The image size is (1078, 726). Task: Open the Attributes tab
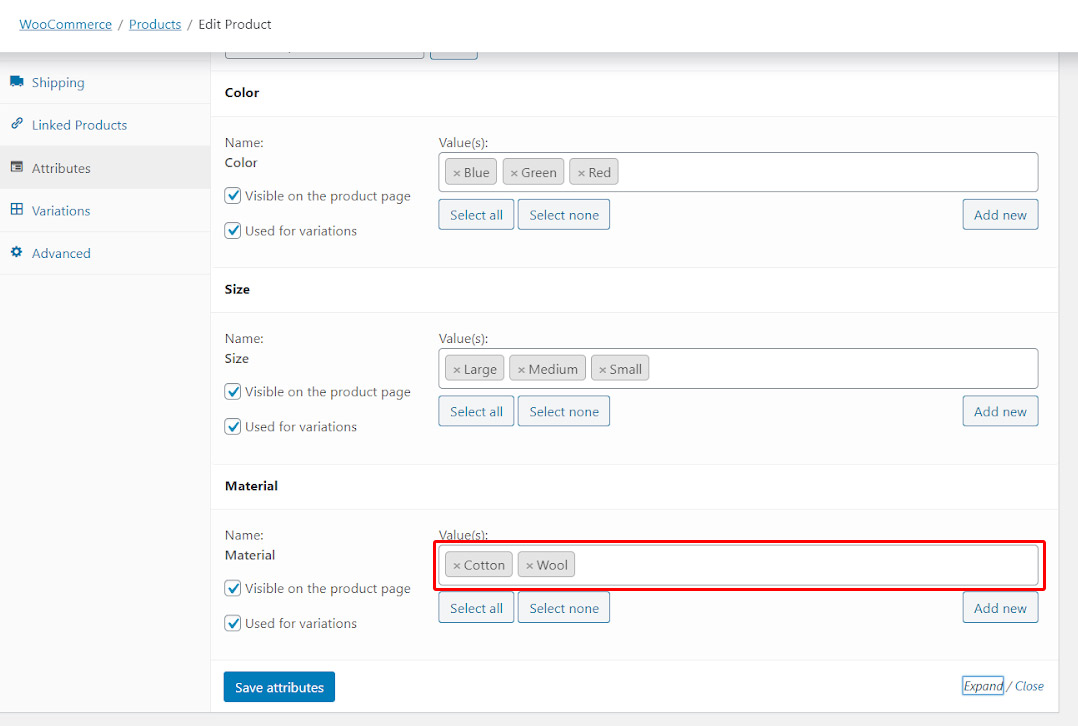click(105, 168)
